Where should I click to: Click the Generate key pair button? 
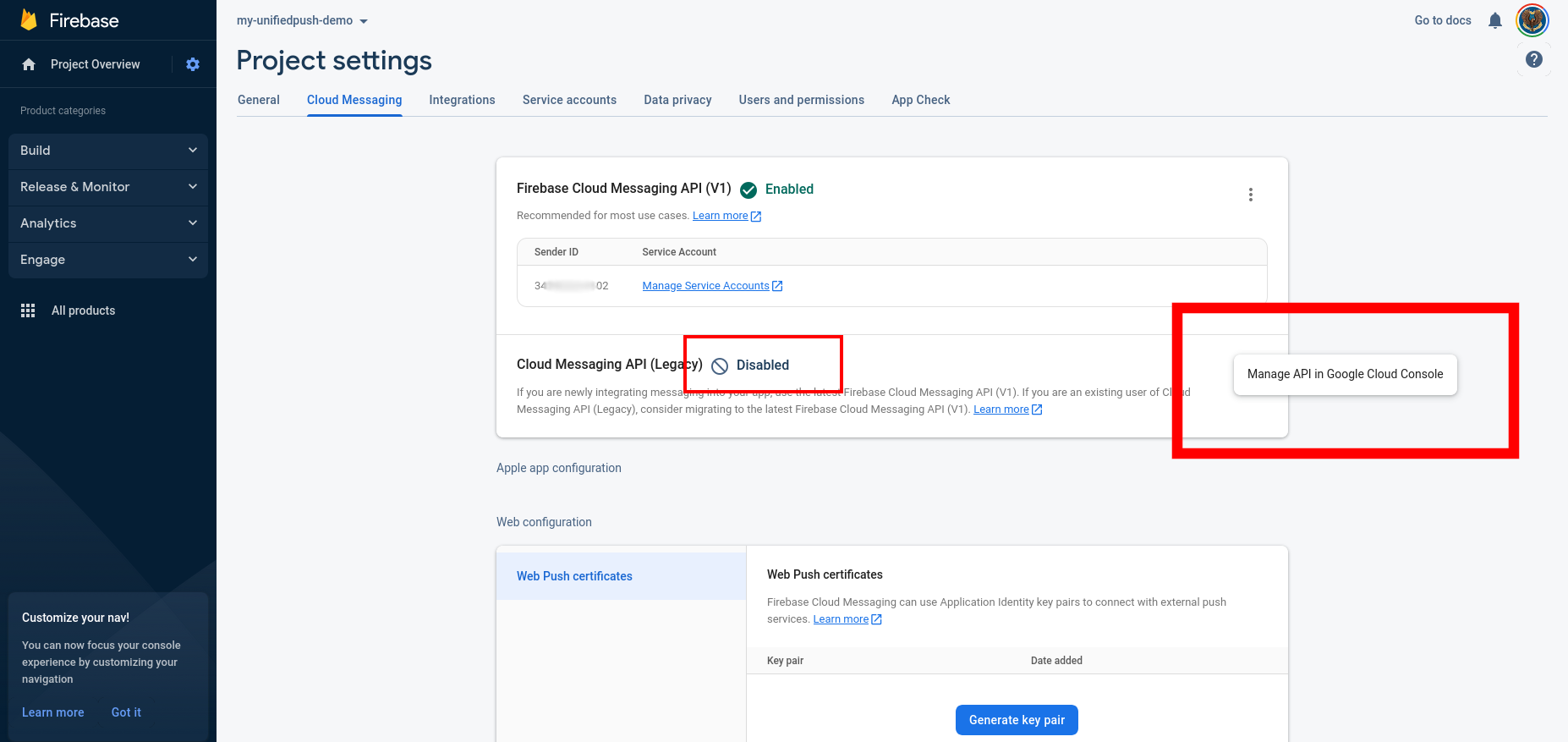pyautogui.click(x=1017, y=720)
